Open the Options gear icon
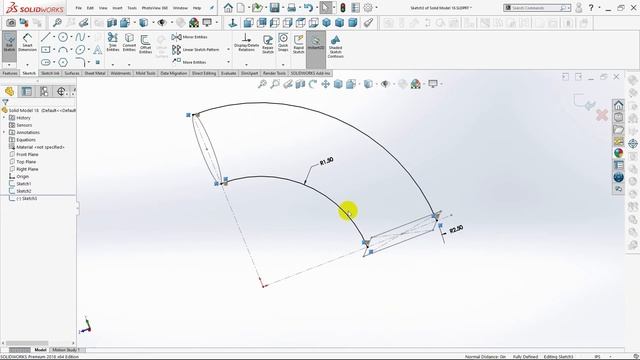The image size is (640, 360). click(x=368, y=8)
